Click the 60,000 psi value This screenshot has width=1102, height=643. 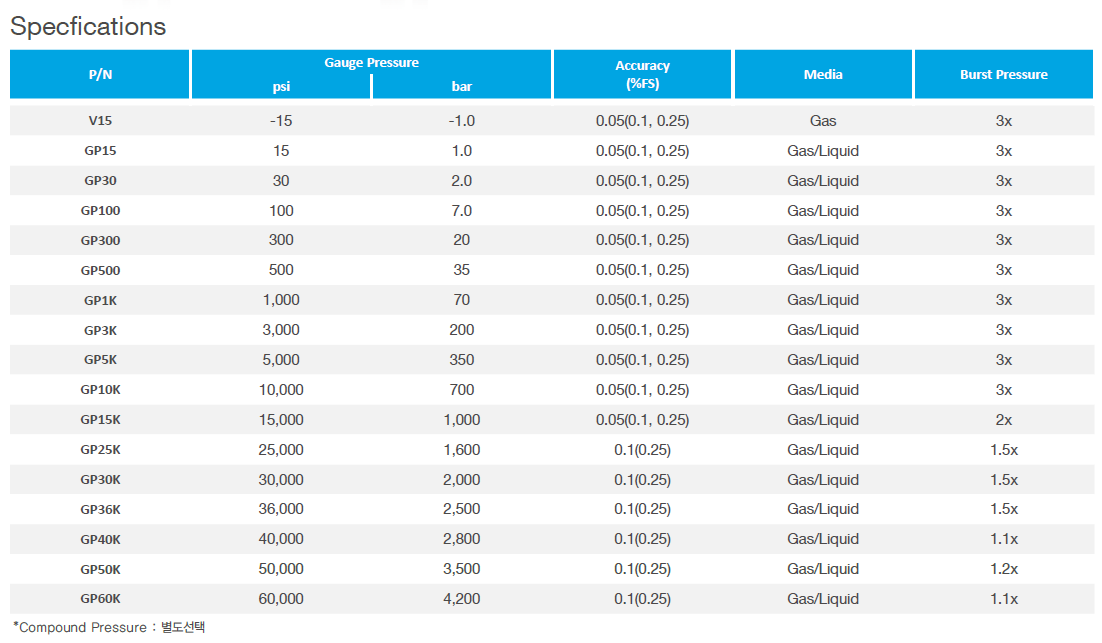pos(281,599)
